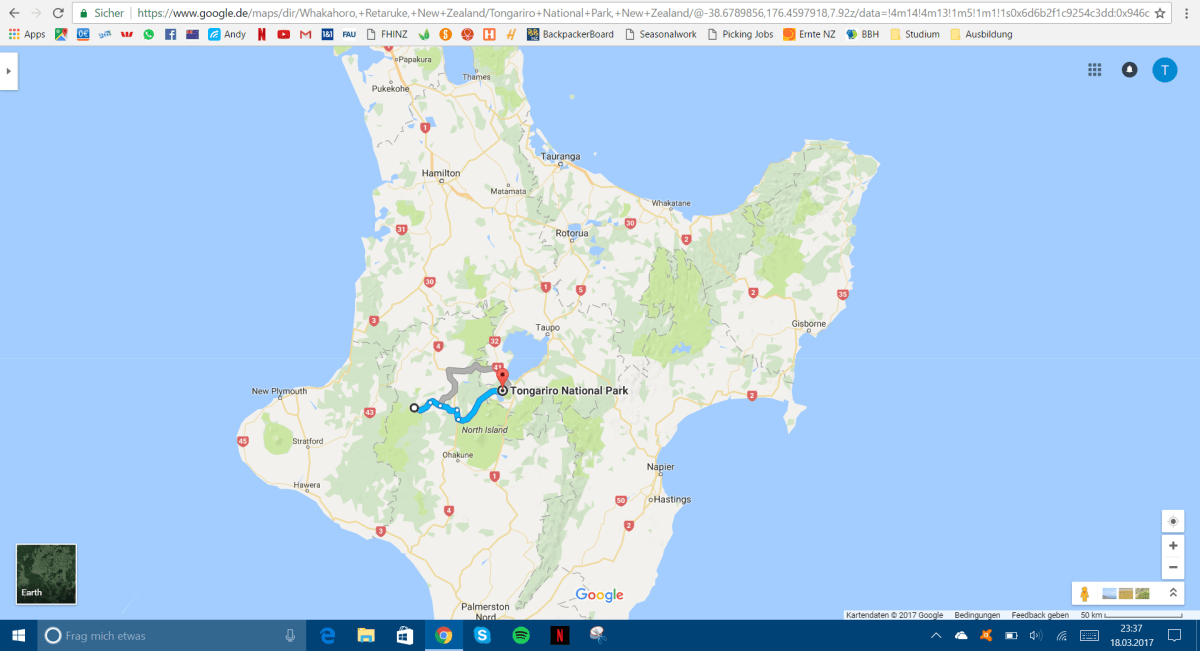Open Google notifications bell
Screen dimensions: 1200x651
coord(1129,70)
